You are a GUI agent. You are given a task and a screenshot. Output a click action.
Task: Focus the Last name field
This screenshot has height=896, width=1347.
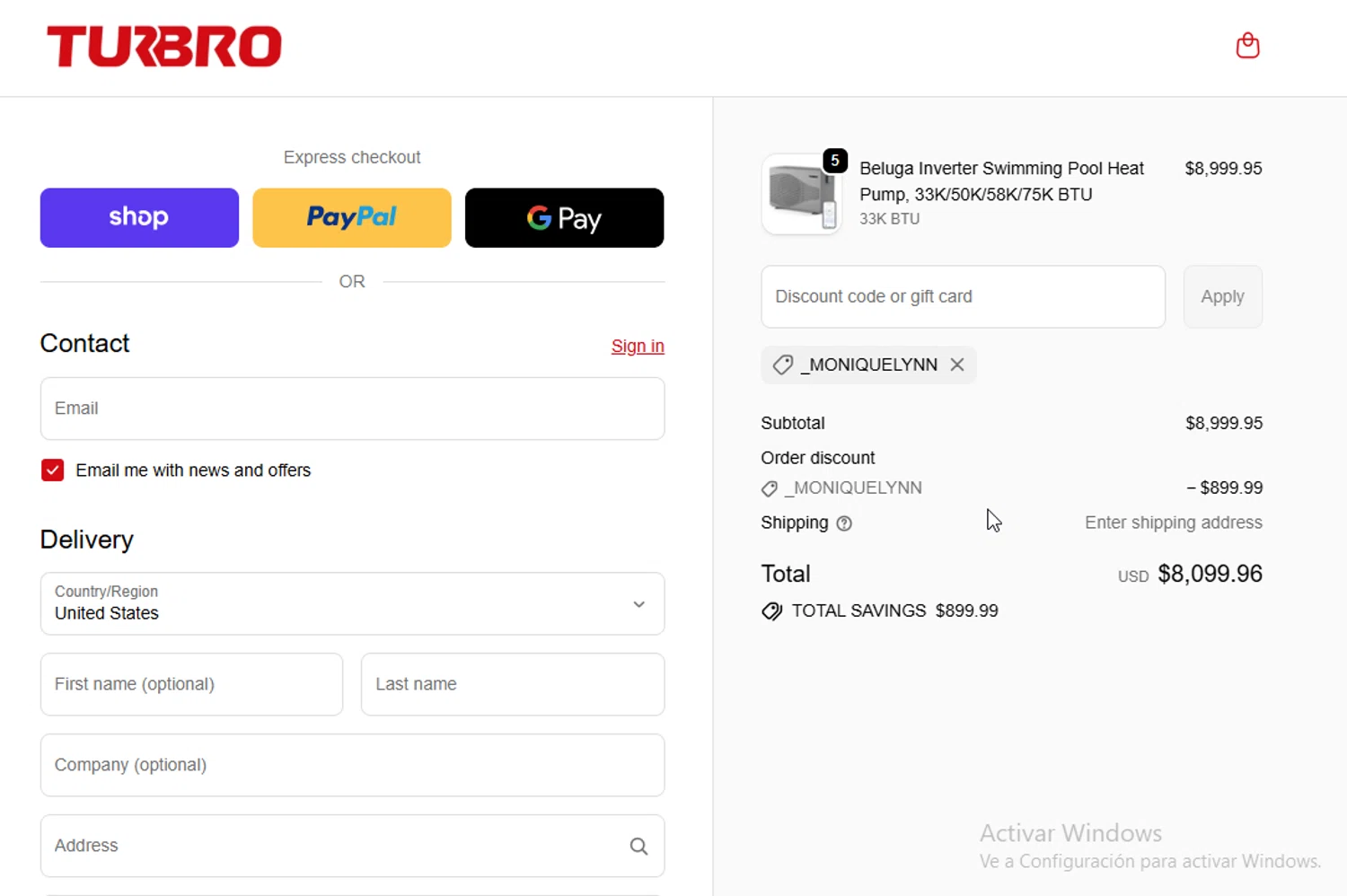[x=513, y=684]
